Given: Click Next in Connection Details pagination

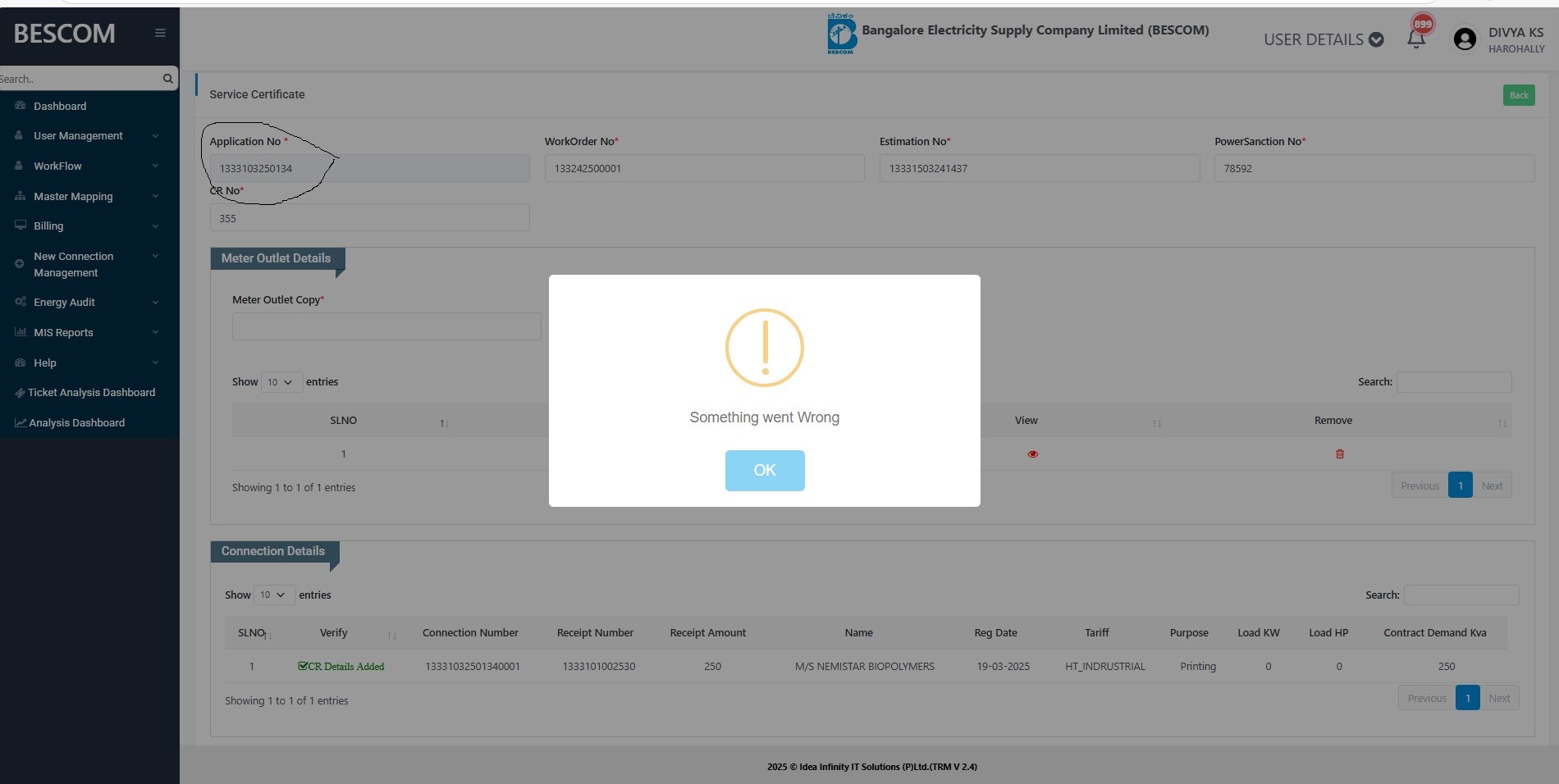Looking at the screenshot, I should click(1499, 698).
